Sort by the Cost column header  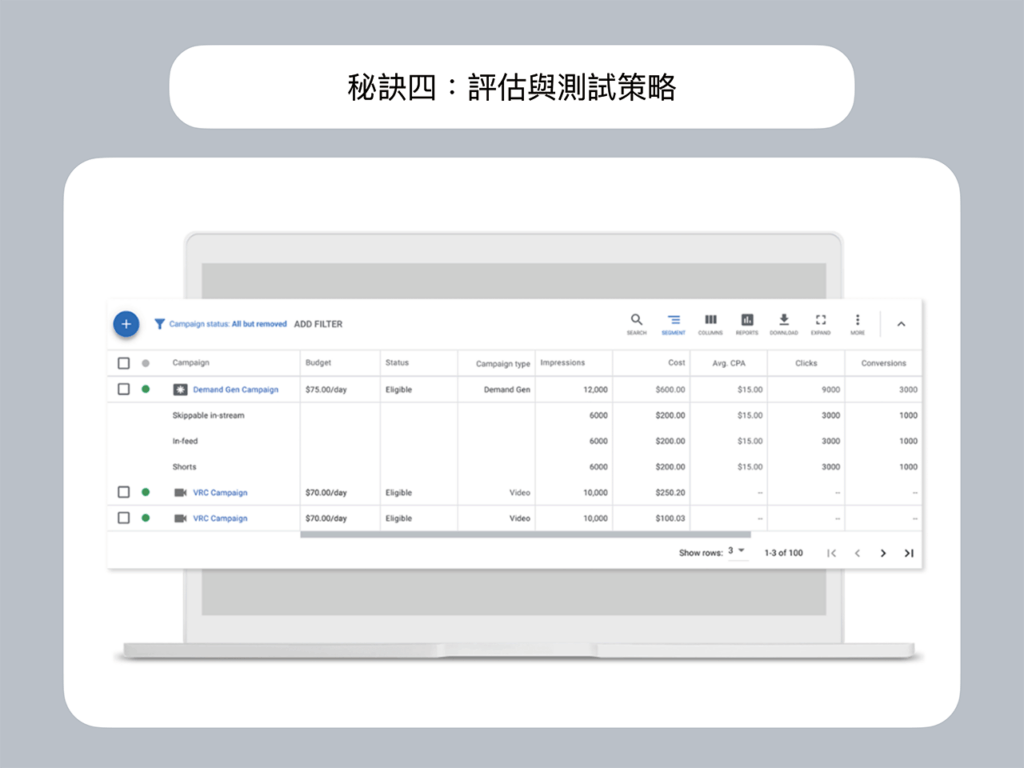click(677, 363)
